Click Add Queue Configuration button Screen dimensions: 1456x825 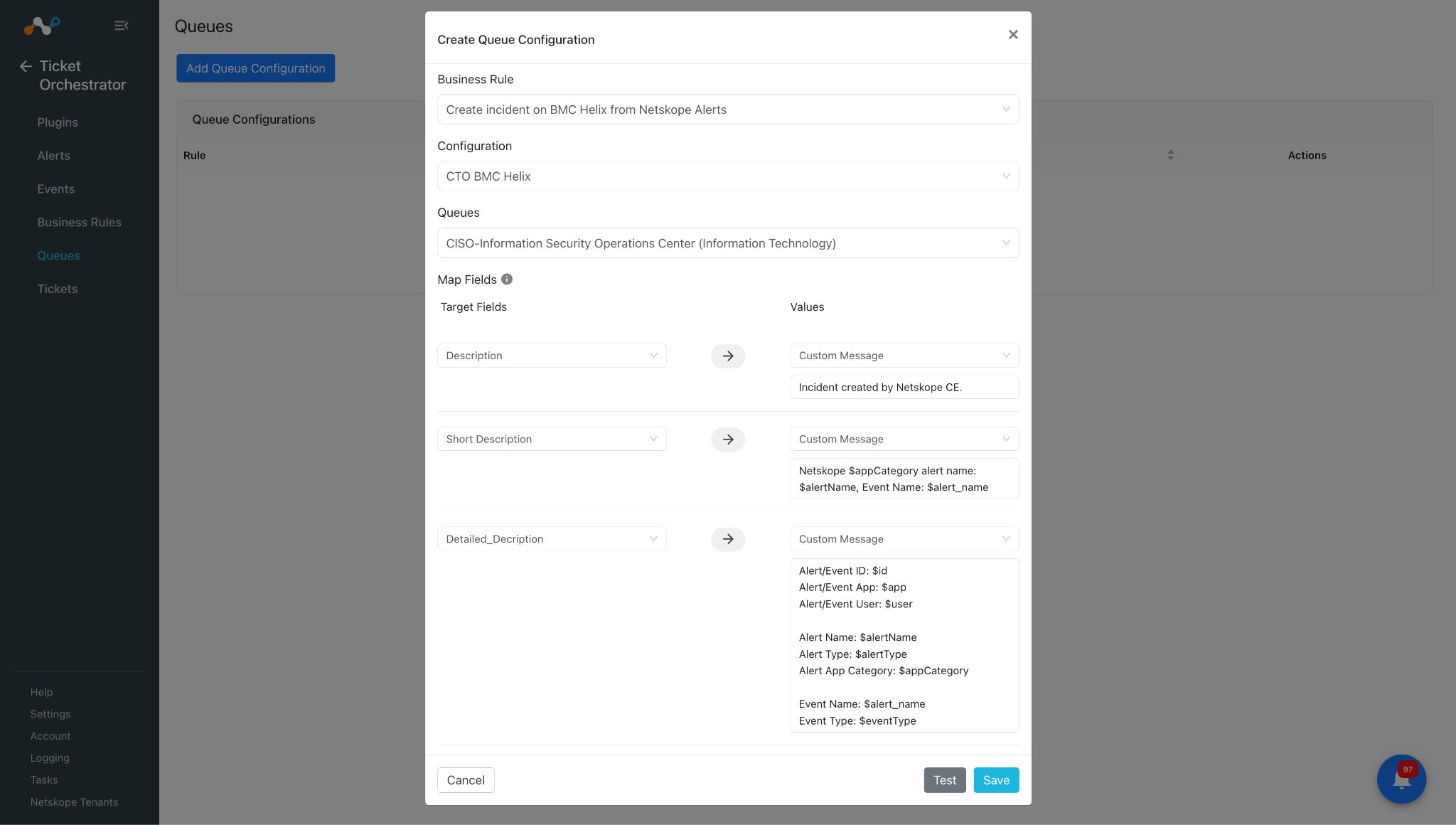[x=256, y=68]
